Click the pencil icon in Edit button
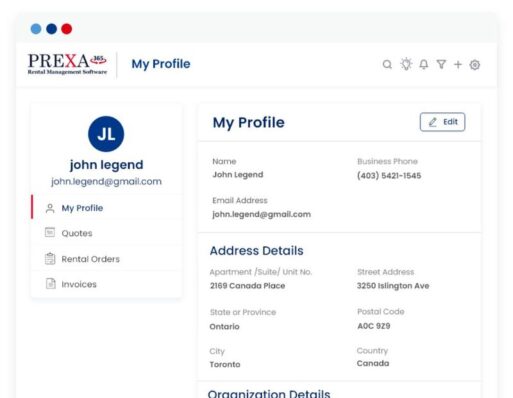Image resolution: width=513 pixels, height=398 pixels. click(433, 122)
